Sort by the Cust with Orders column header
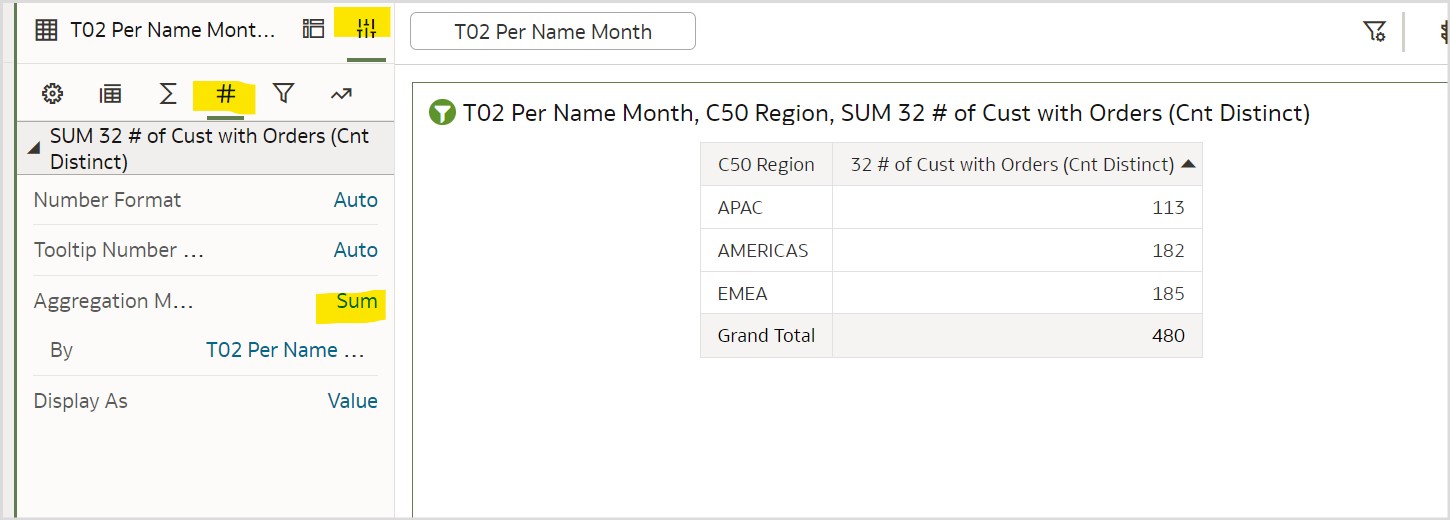Viewport: 1450px width, 520px height. 1012,165
